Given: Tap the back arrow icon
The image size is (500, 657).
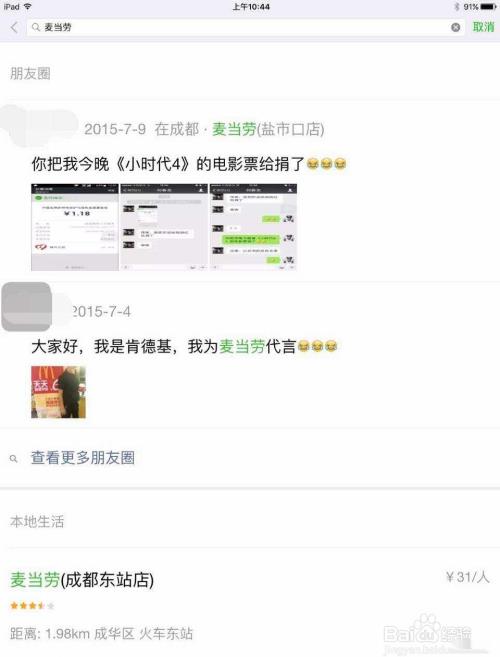Looking at the screenshot, I should coord(15,28).
